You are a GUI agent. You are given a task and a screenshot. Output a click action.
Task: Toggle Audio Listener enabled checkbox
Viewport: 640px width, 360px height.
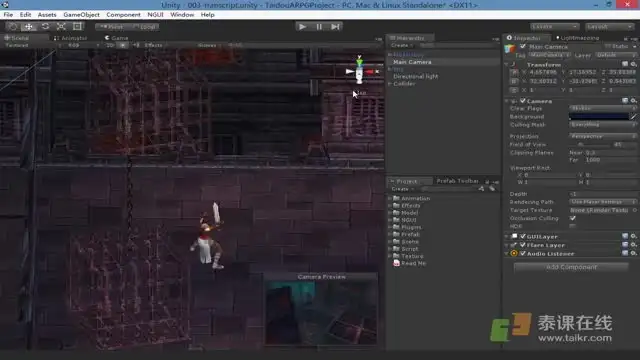point(522,253)
